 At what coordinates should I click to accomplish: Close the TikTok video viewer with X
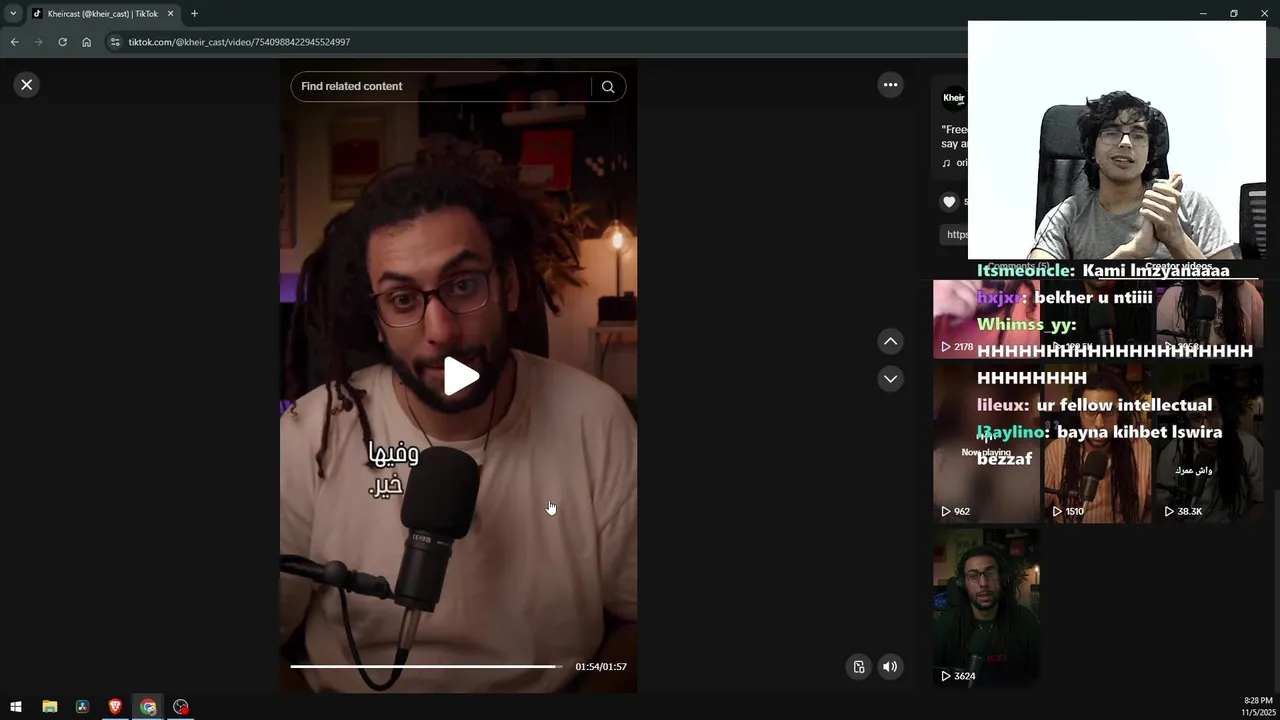(x=27, y=85)
